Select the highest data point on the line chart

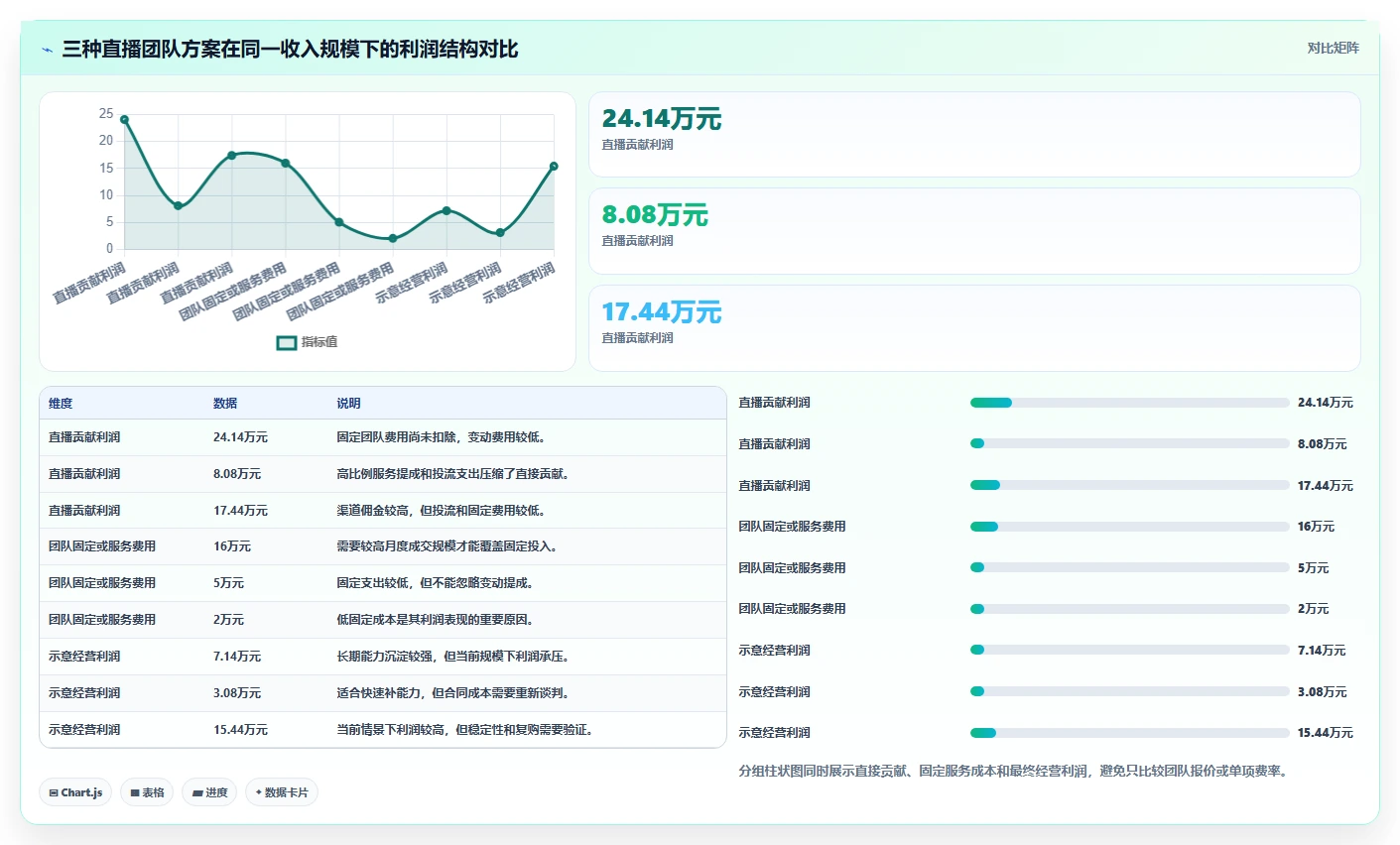(124, 119)
